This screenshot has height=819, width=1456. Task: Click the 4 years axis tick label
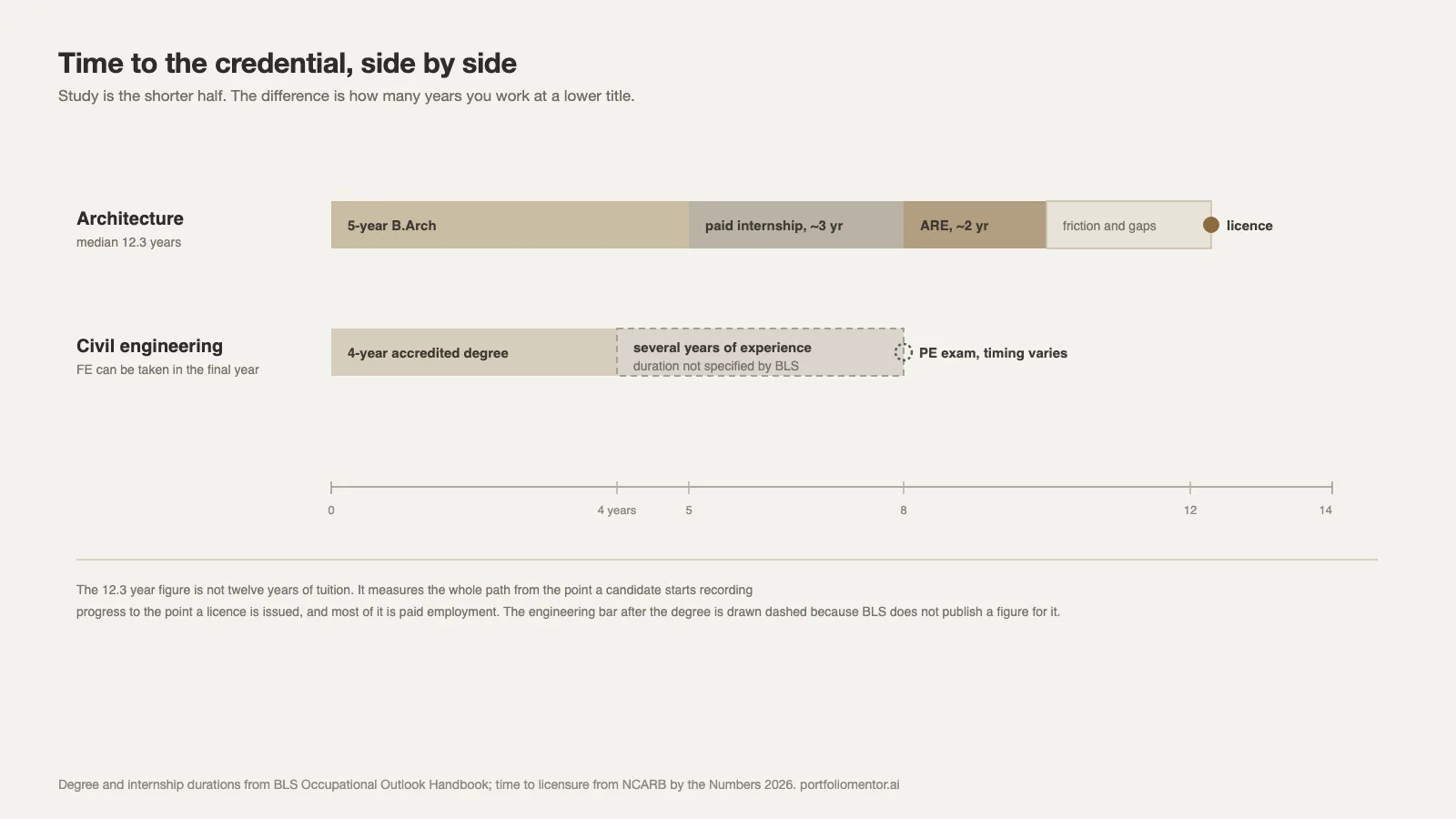point(617,510)
